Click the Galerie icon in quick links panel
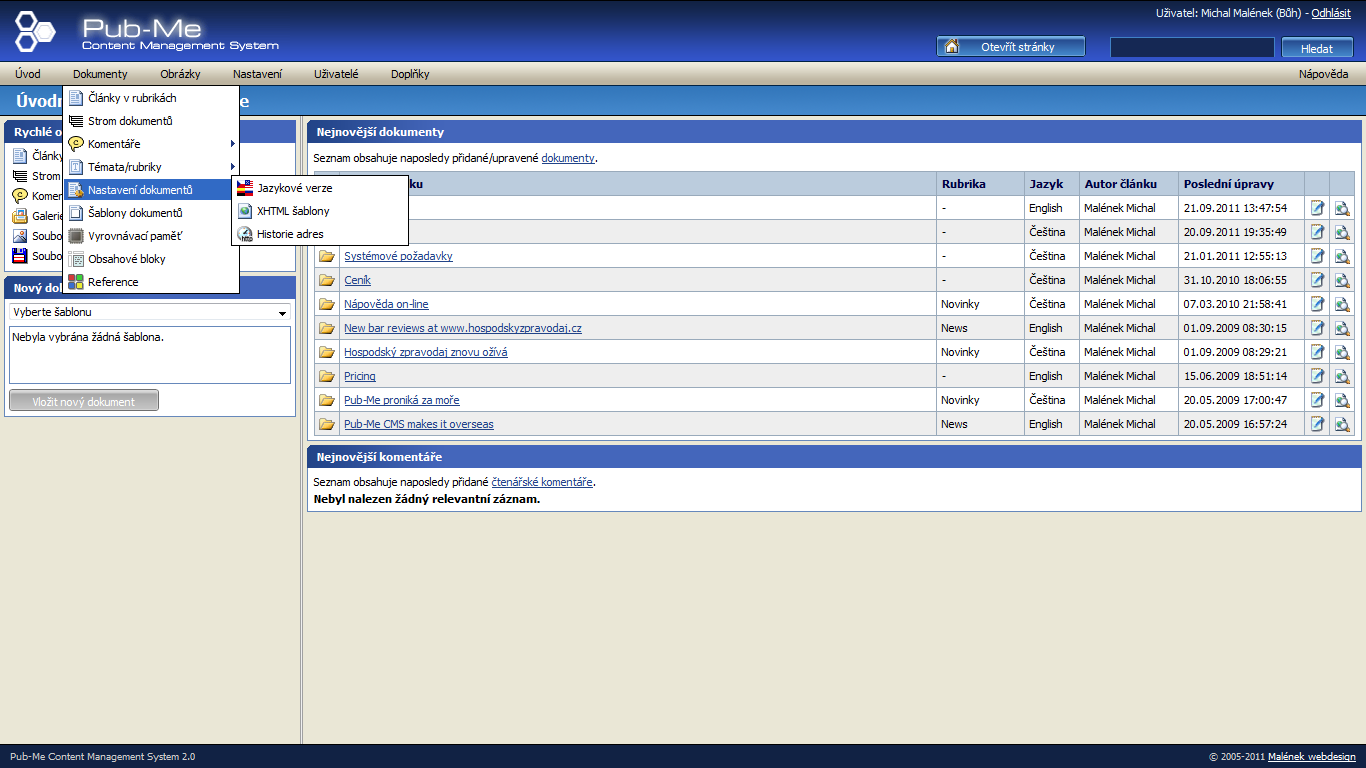 (x=20, y=216)
